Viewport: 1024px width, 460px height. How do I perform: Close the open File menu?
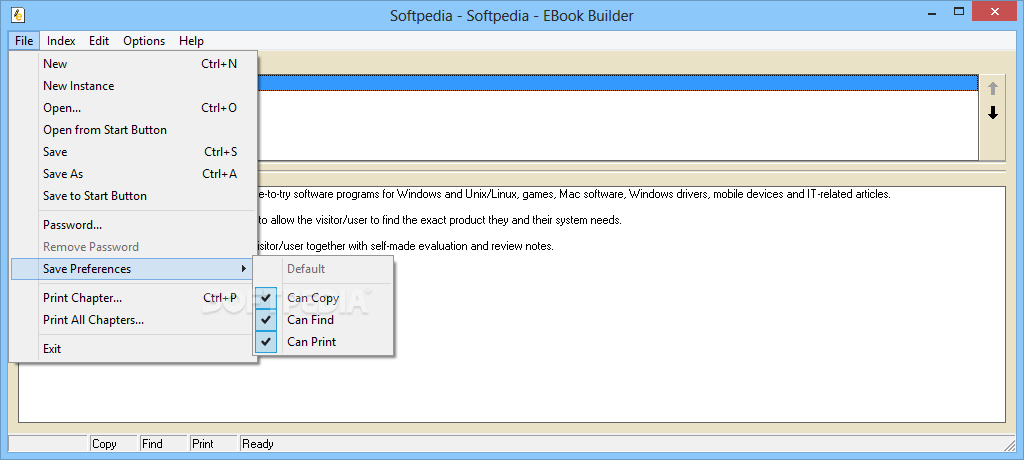(24, 41)
